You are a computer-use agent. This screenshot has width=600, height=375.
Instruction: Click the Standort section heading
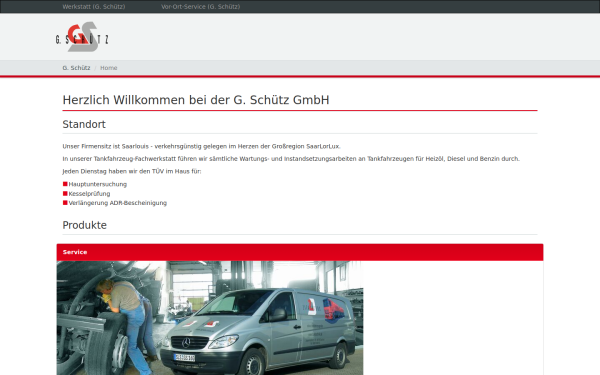(x=84, y=124)
